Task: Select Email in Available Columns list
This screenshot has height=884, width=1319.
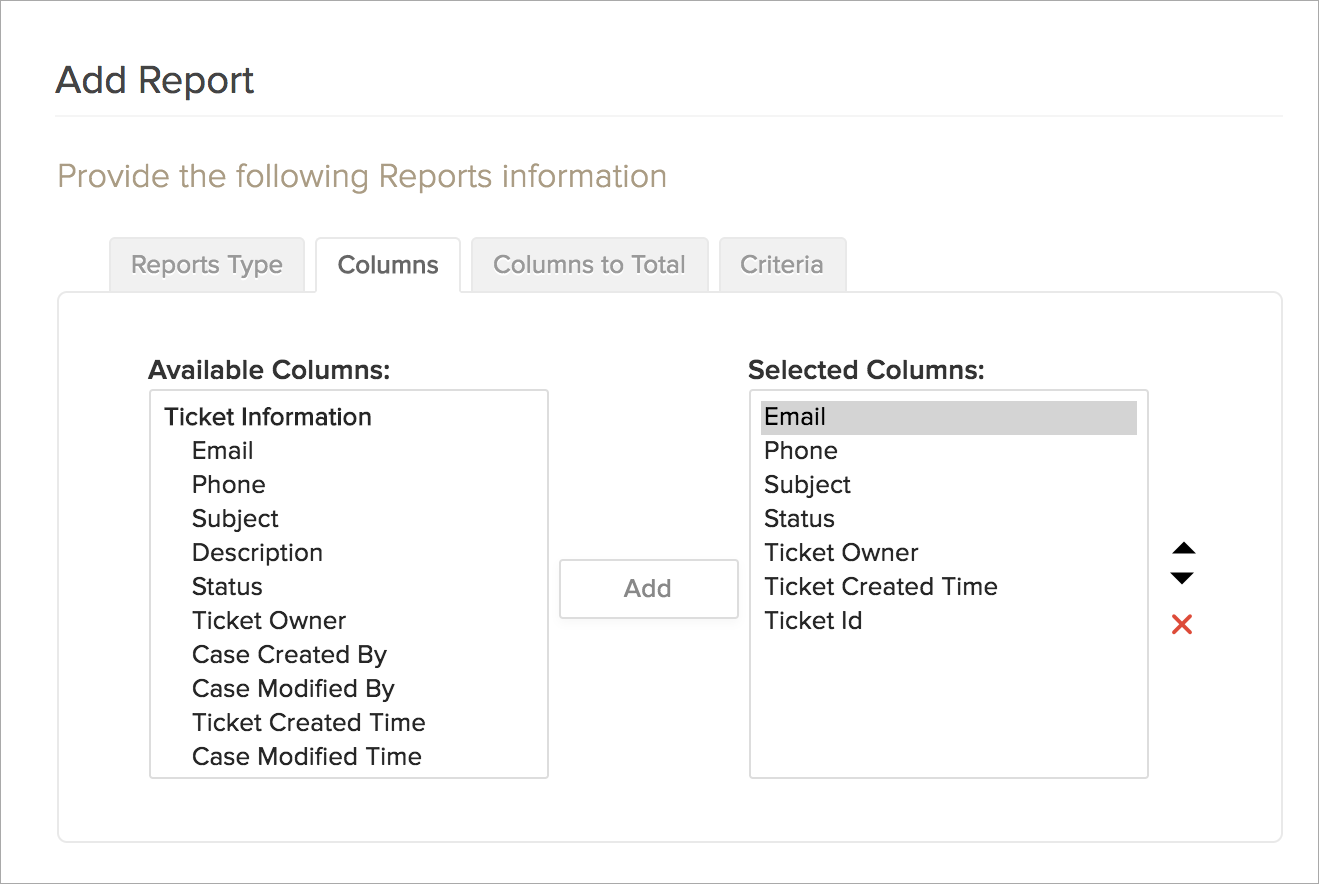Action: click(x=223, y=451)
